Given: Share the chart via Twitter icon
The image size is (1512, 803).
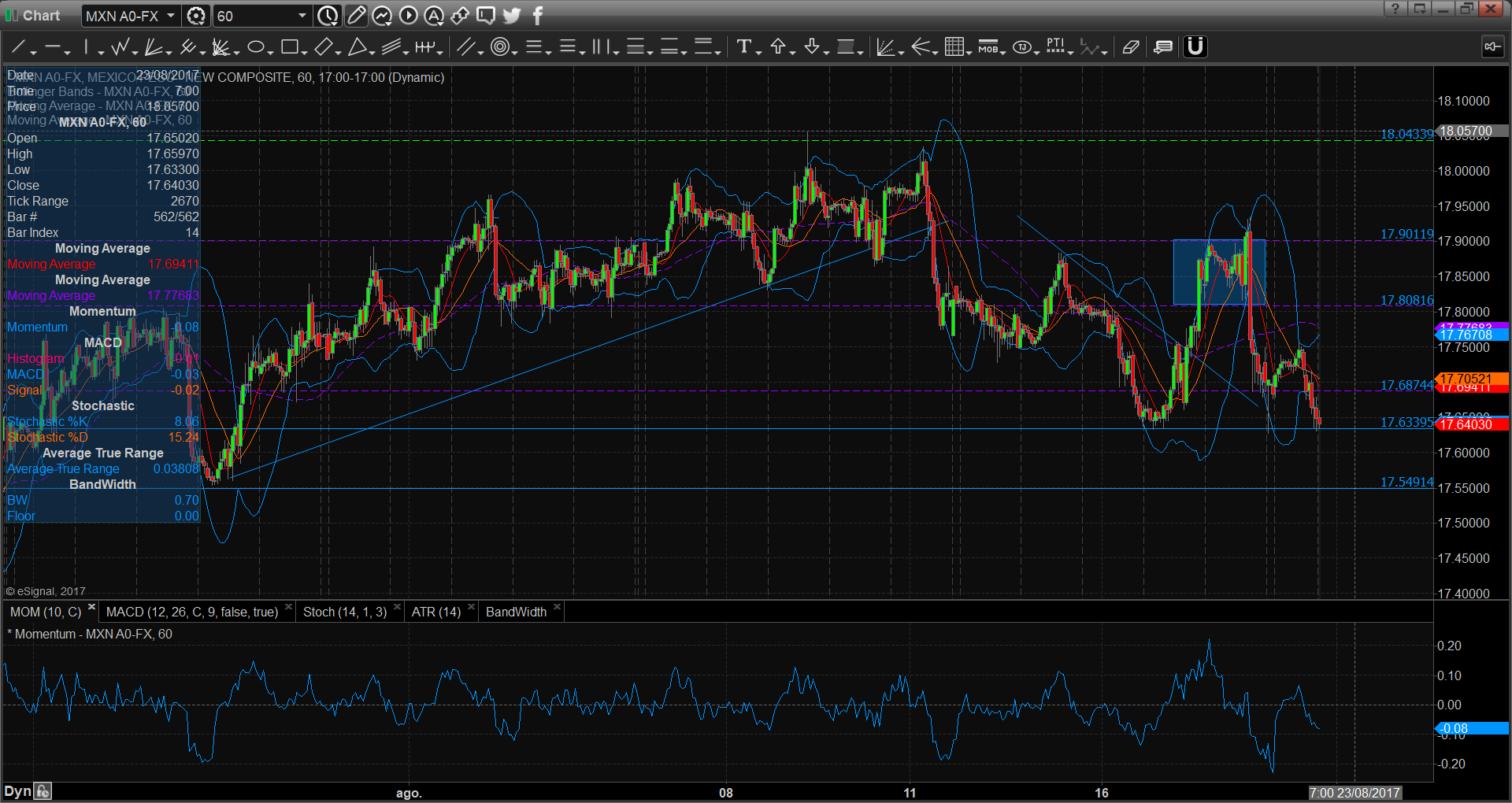Looking at the screenshot, I should coord(512,16).
